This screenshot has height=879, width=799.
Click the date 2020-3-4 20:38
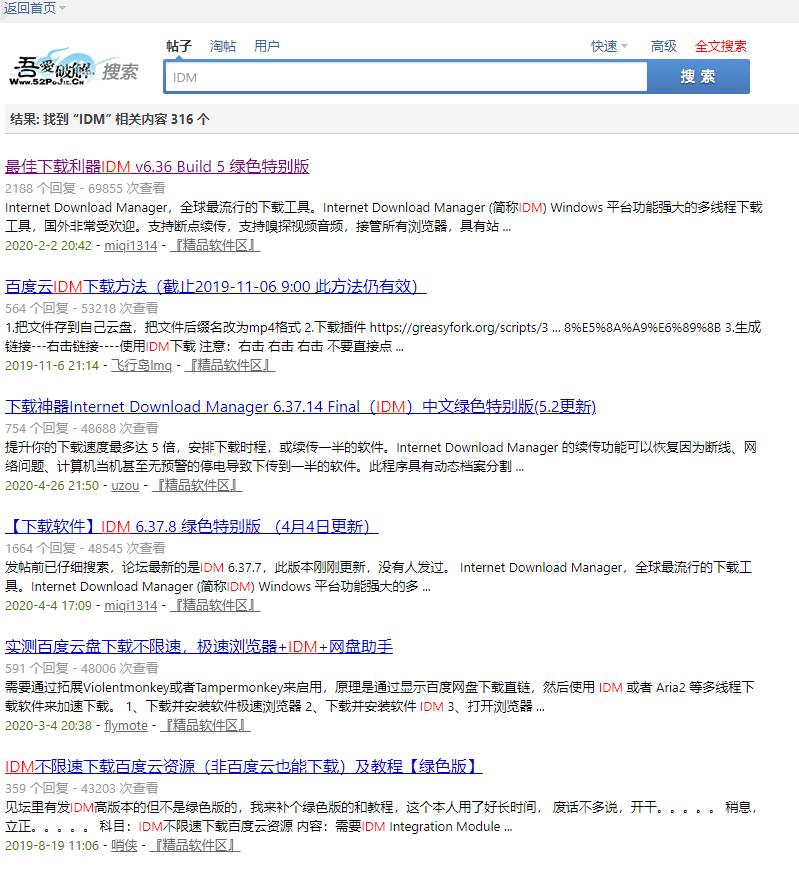(x=48, y=725)
